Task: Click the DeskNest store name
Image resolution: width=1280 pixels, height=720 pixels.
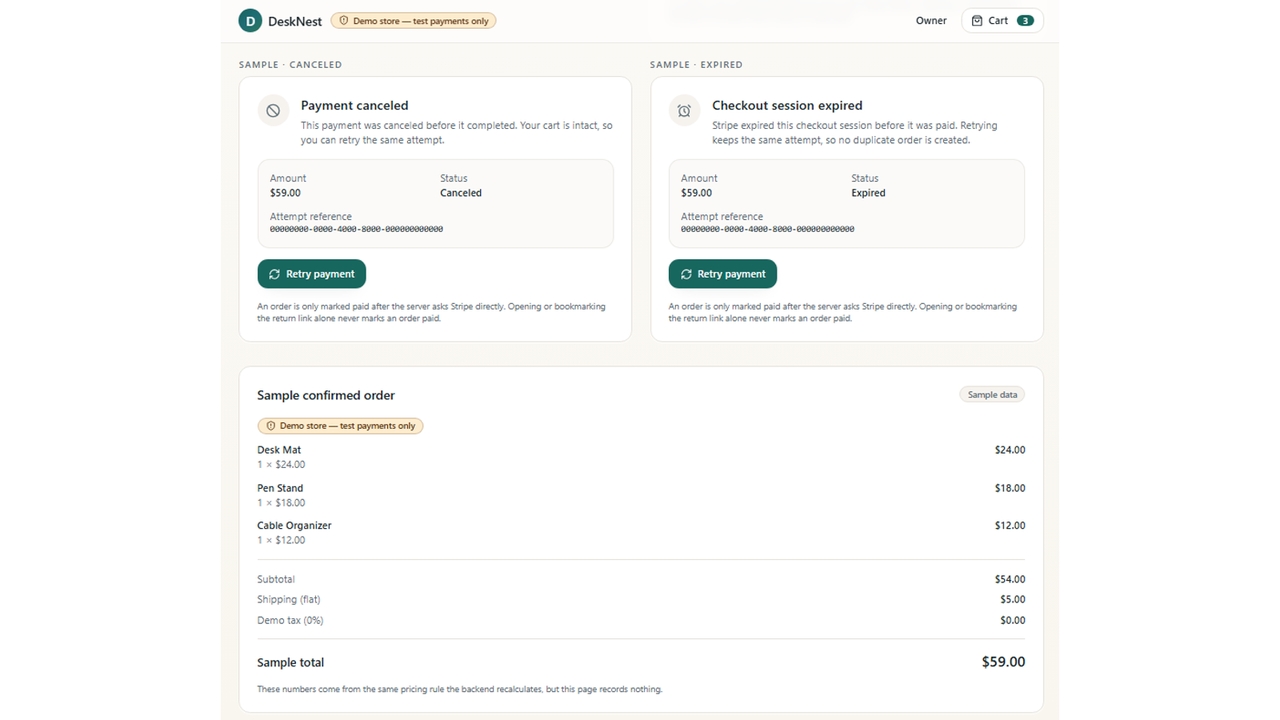Action: [295, 21]
